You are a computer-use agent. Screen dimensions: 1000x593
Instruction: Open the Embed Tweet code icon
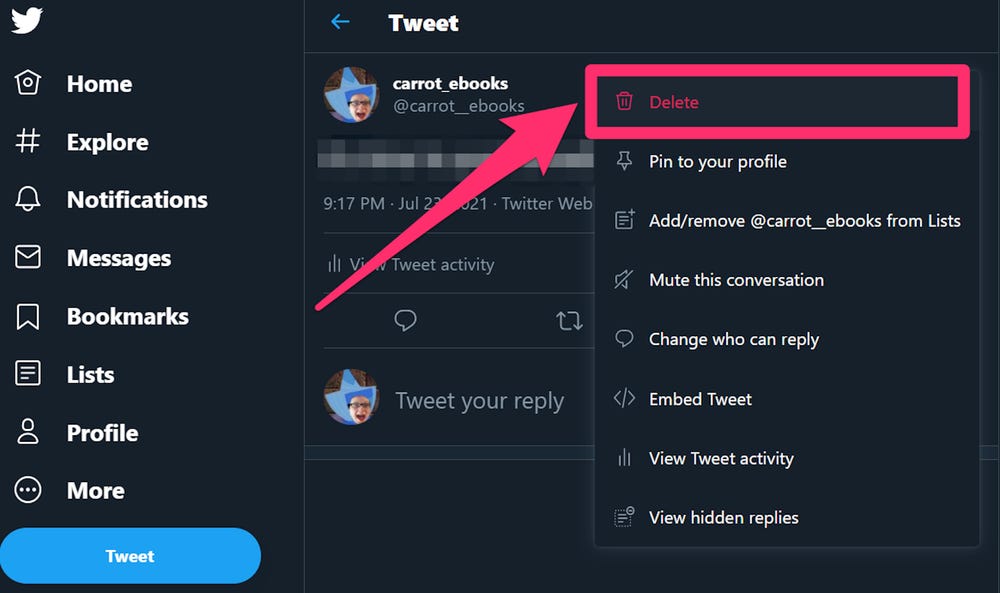click(x=624, y=398)
